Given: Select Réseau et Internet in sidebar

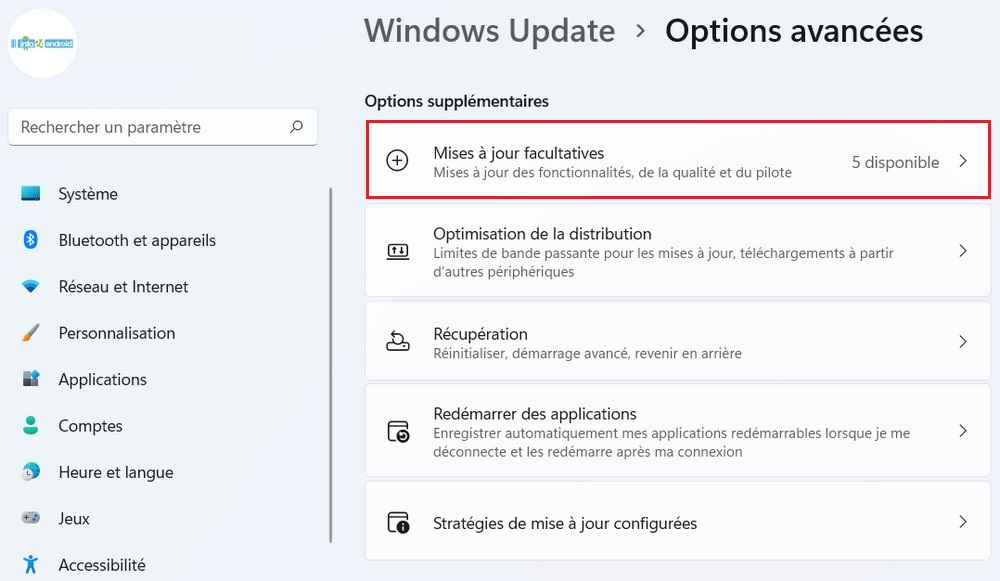Looking at the screenshot, I should (x=123, y=287).
